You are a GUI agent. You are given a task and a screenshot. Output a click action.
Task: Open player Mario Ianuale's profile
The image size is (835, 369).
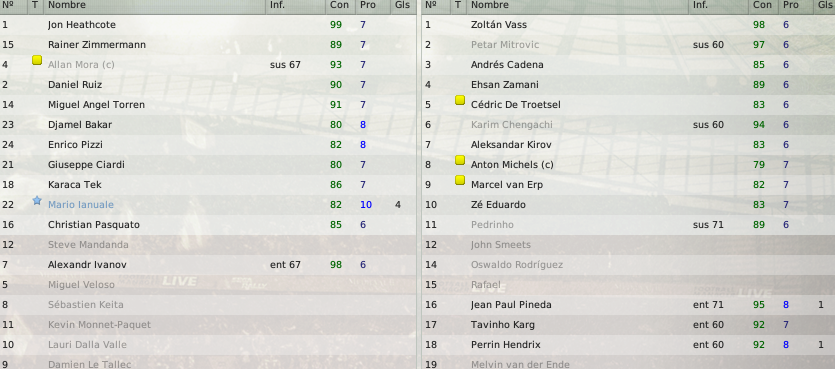pos(80,204)
